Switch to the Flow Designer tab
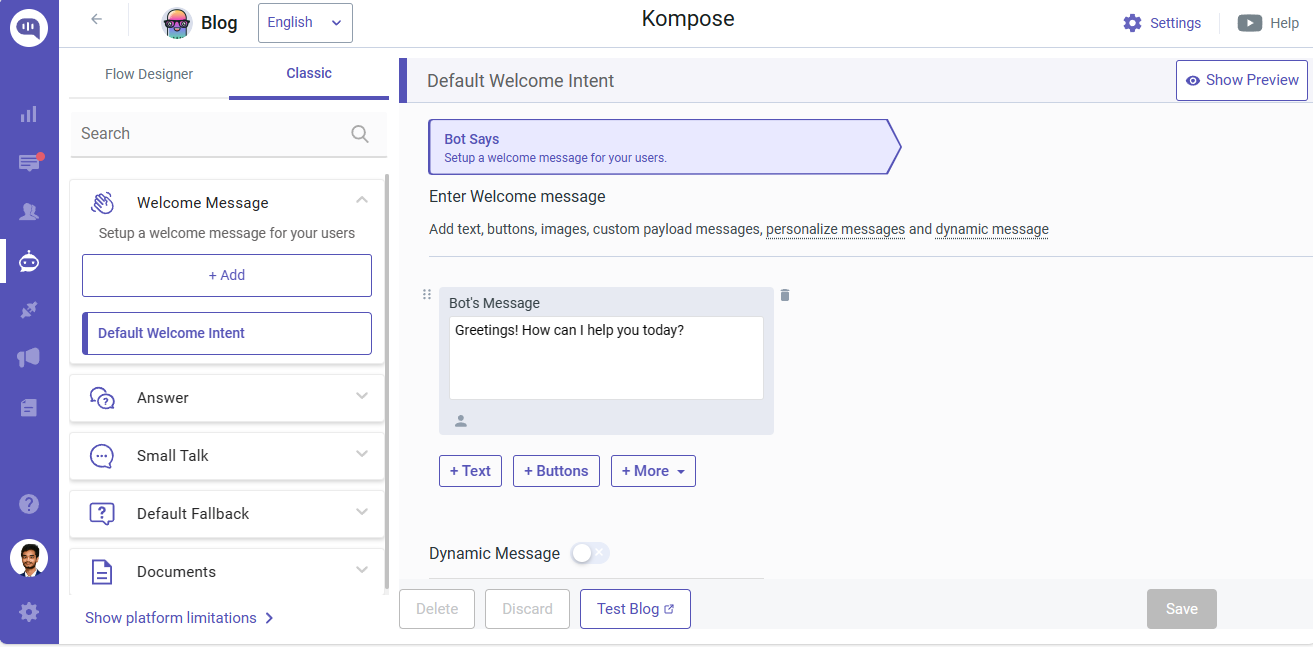Viewport: 1313px width, 647px height. 149,74
